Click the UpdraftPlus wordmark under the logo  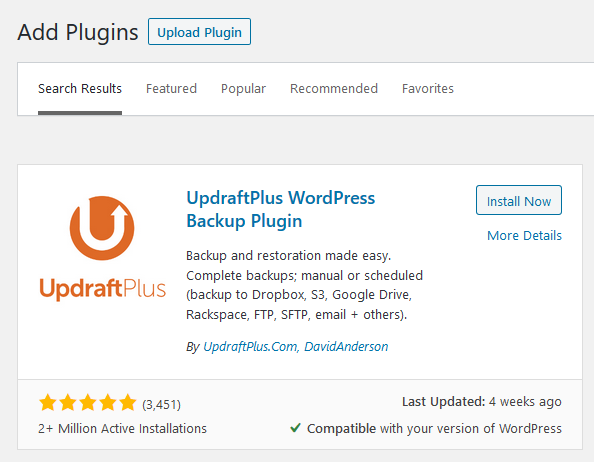point(103,289)
